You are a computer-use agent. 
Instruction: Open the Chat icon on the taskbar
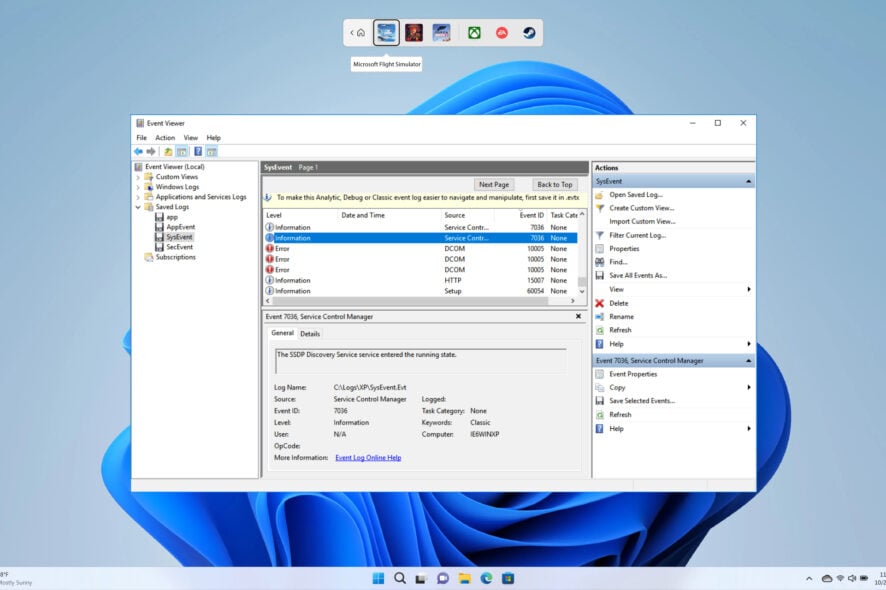point(443,578)
